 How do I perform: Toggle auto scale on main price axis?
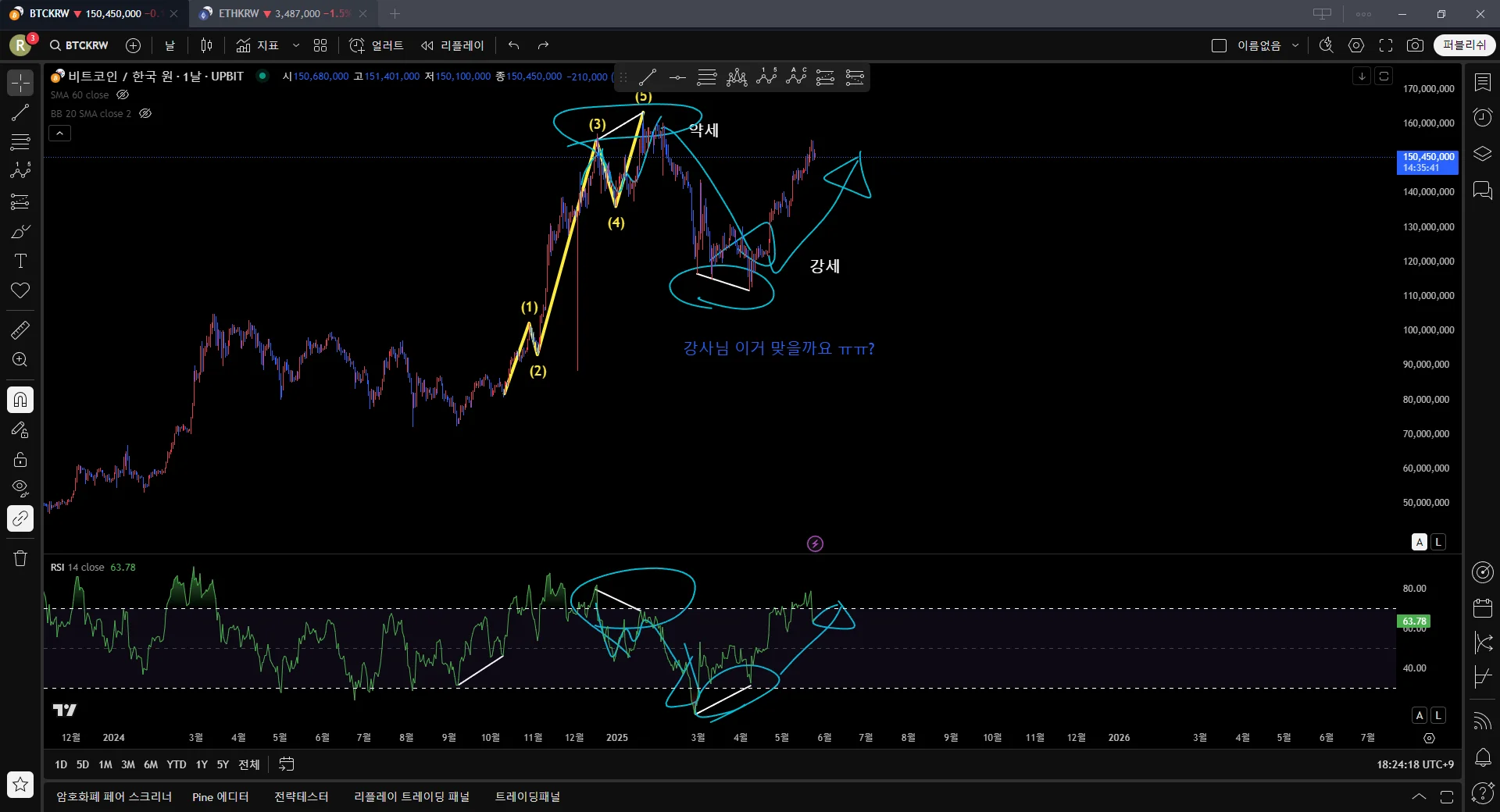click(x=1420, y=542)
